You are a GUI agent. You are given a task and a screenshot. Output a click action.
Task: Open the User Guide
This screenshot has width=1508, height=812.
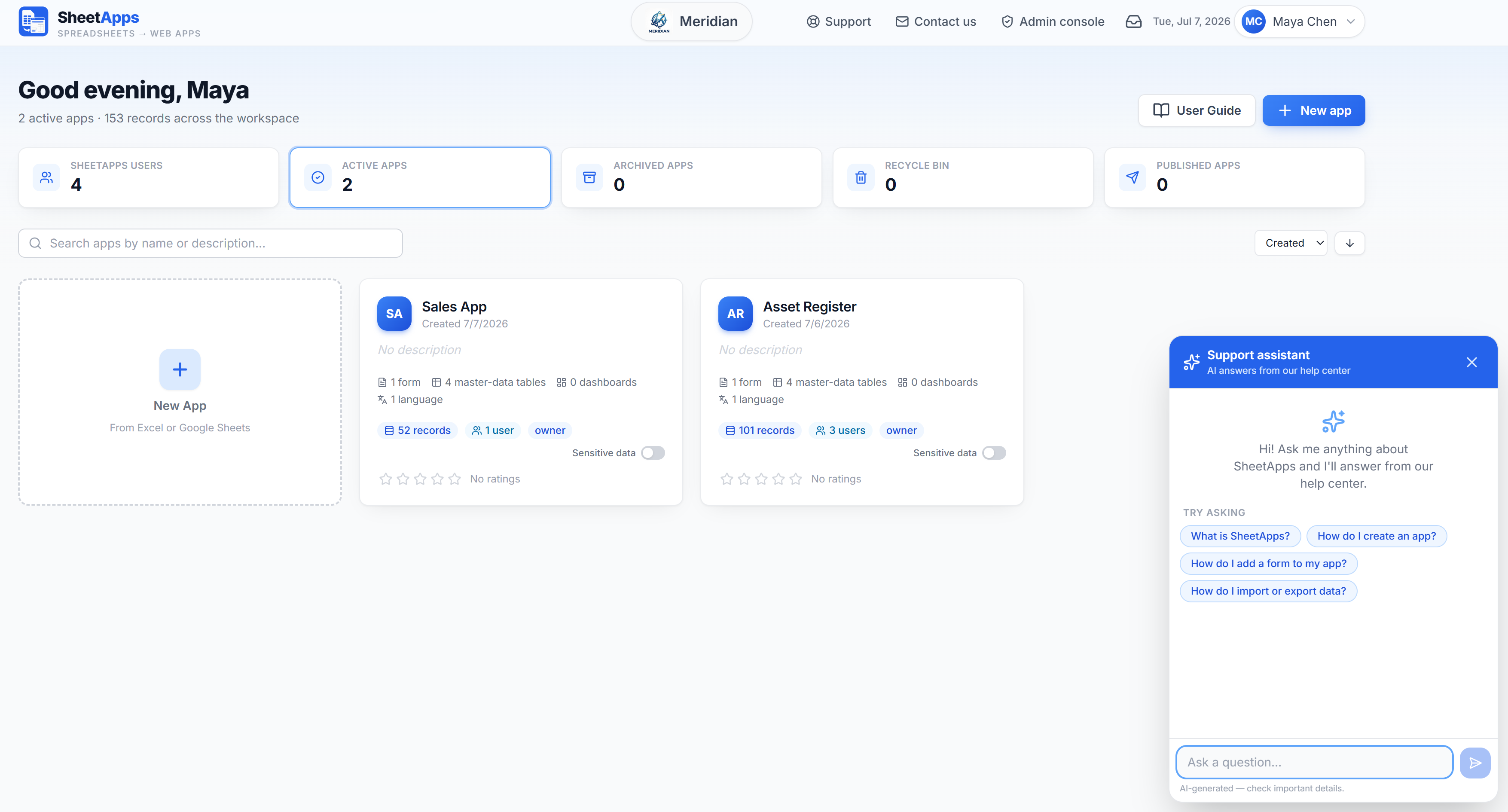[x=1197, y=110]
